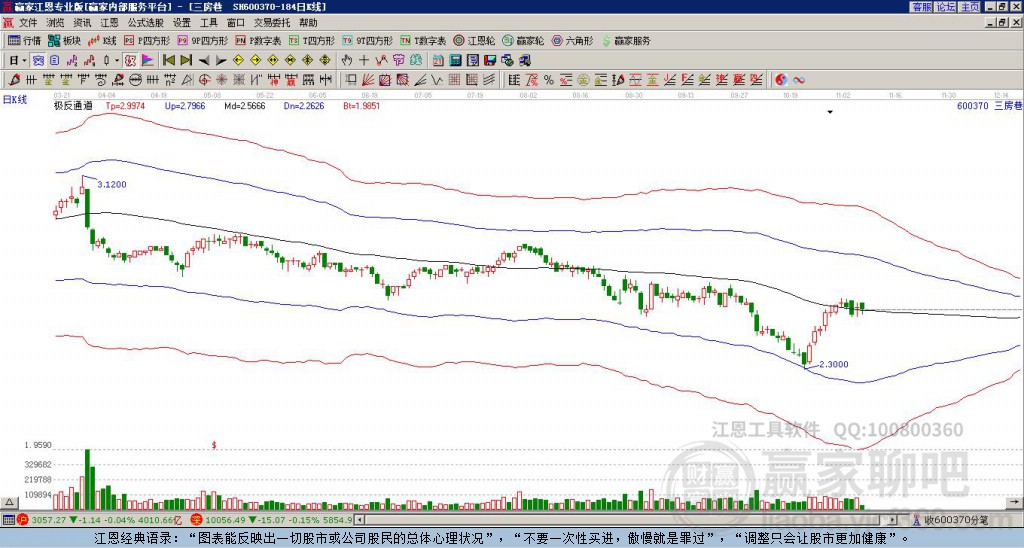Open the 窗口 menu
This screenshot has width=1024, height=548.
[236, 23]
